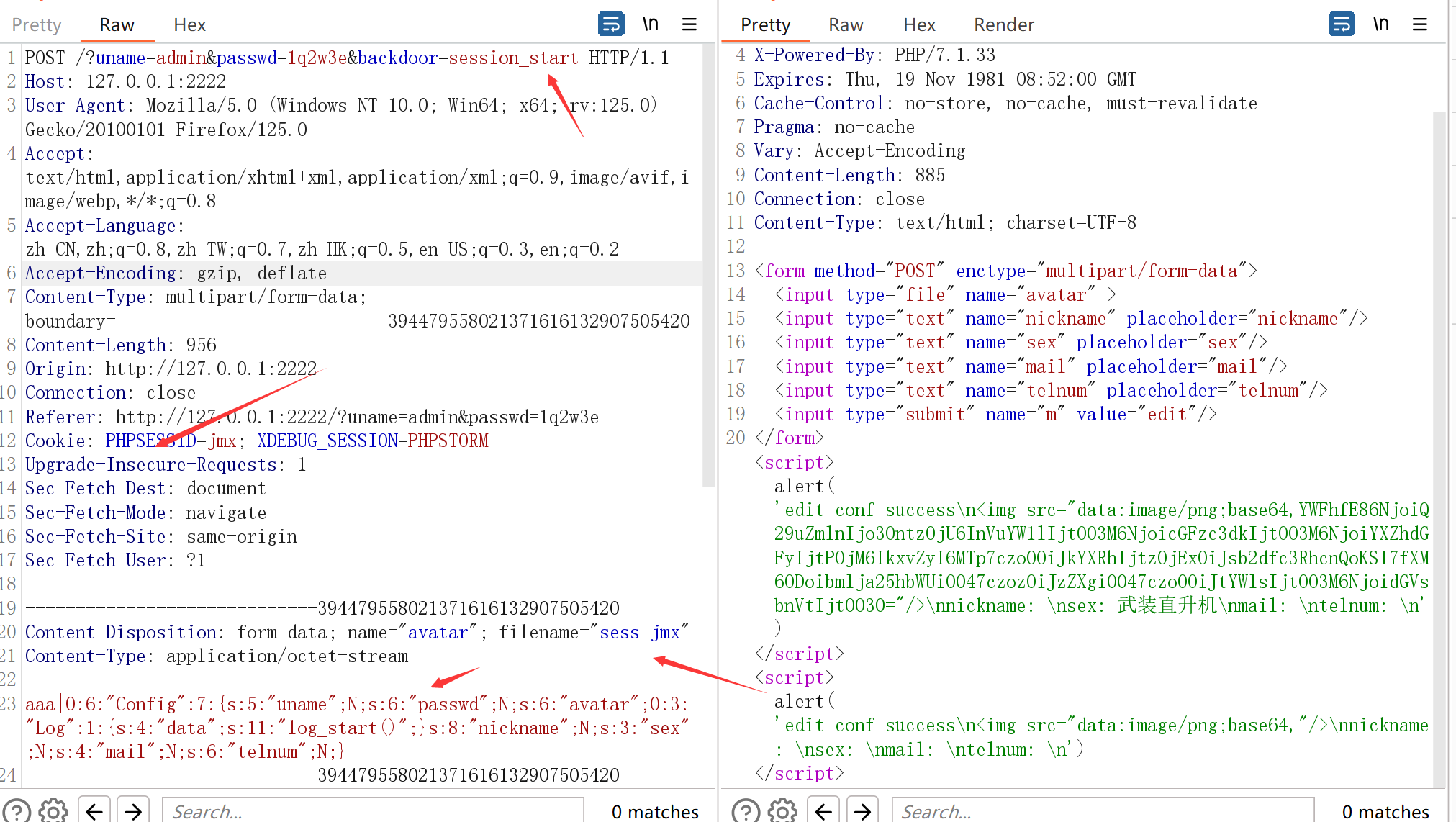Click response "0 matches" counter
The height and width of the screenshot is (822, 1456).
[1385, 812]
